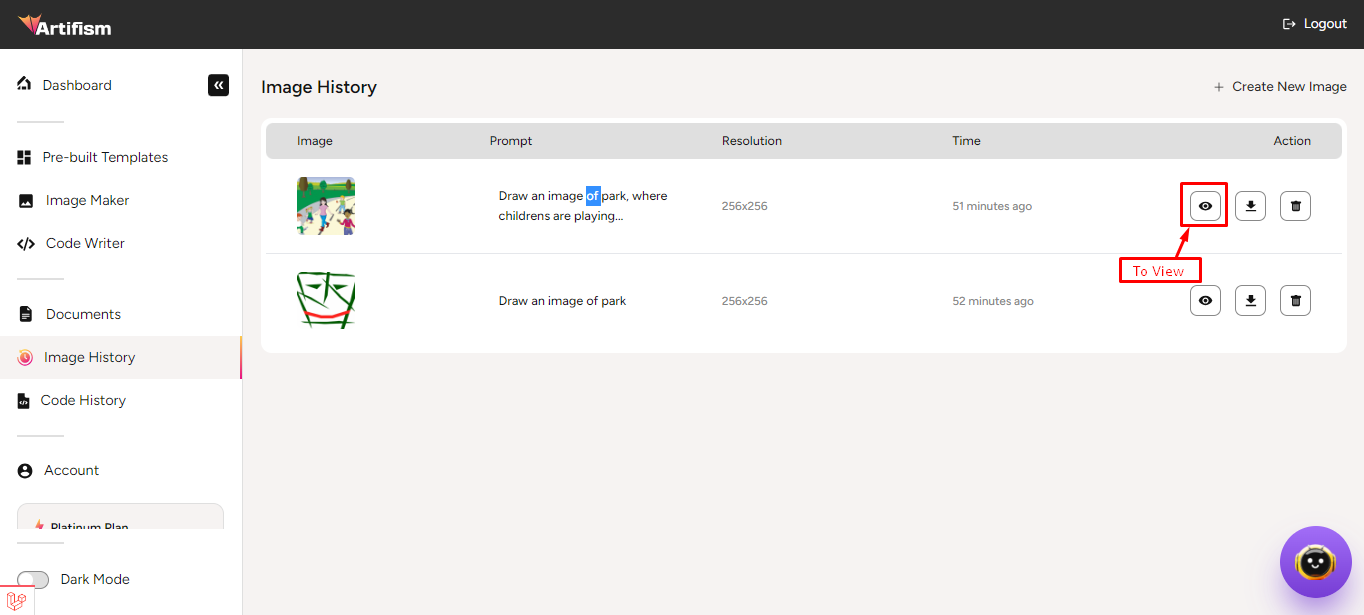Open Image Maker from sidebar
1364x615 pixels.
[87, 200]
